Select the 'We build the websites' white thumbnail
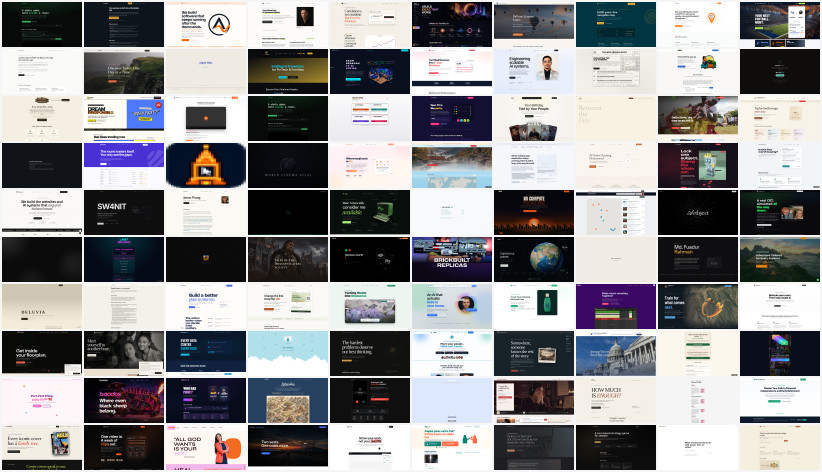The width and height of the screenshot is (822, 472). [x=42, y=213]
